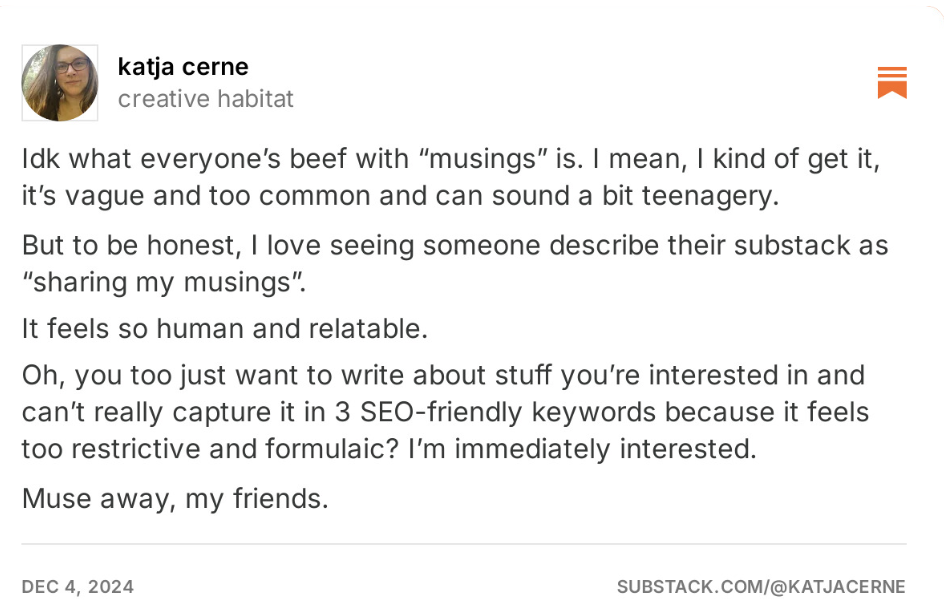Click the paragraph starting "Idk what everyone's beef"

[450, 177]
